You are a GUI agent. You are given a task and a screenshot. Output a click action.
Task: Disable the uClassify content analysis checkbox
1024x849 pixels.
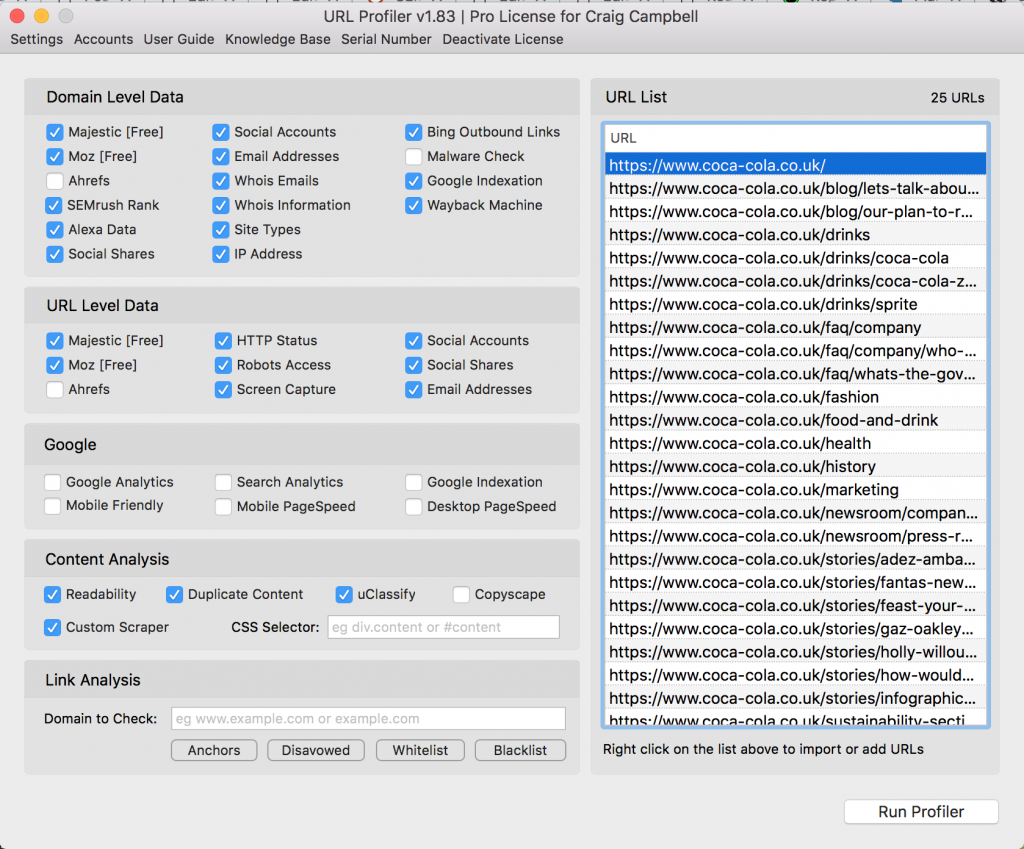(x=346, y=594)
